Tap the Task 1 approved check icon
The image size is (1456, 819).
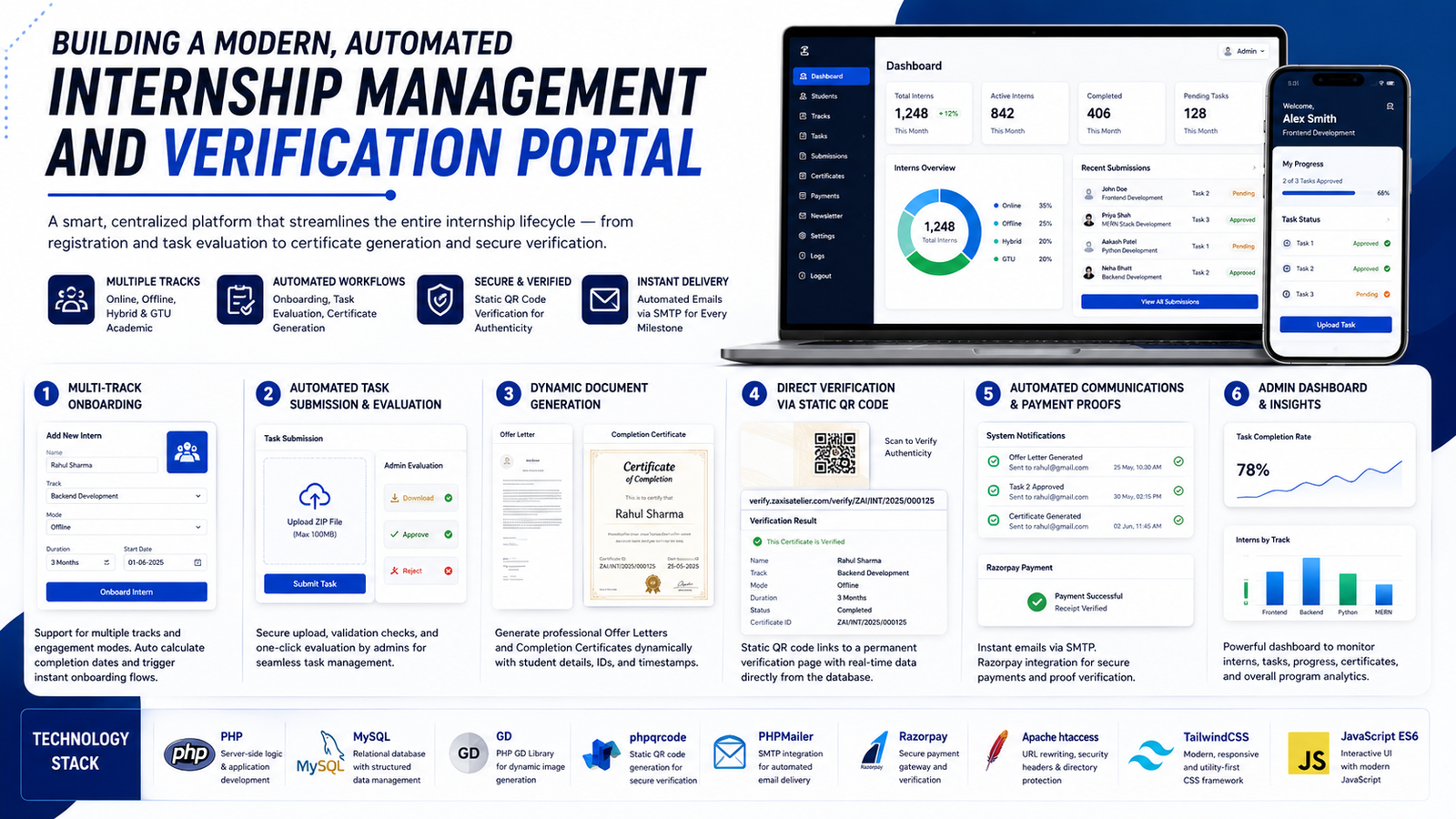coord(1387,244)
